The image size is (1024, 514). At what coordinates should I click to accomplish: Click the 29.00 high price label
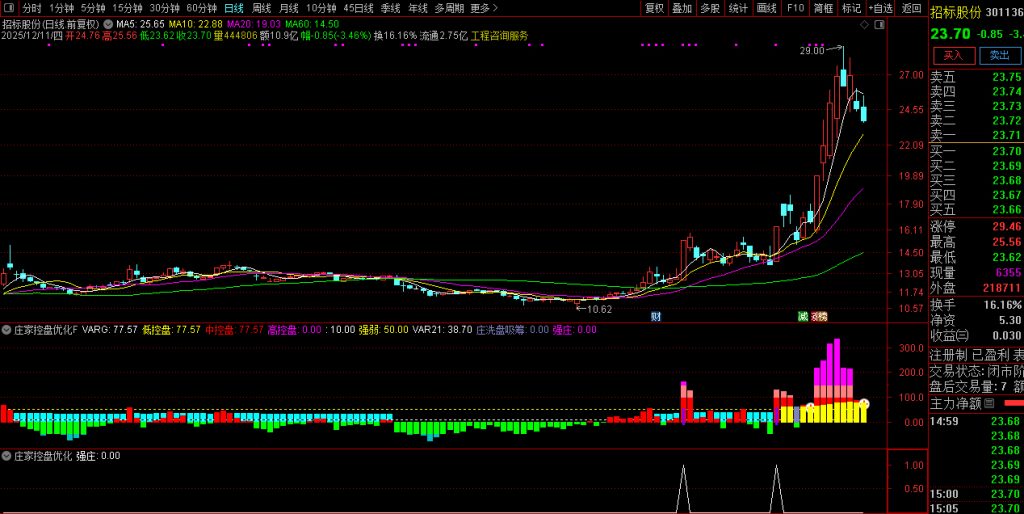coord(812,50)
